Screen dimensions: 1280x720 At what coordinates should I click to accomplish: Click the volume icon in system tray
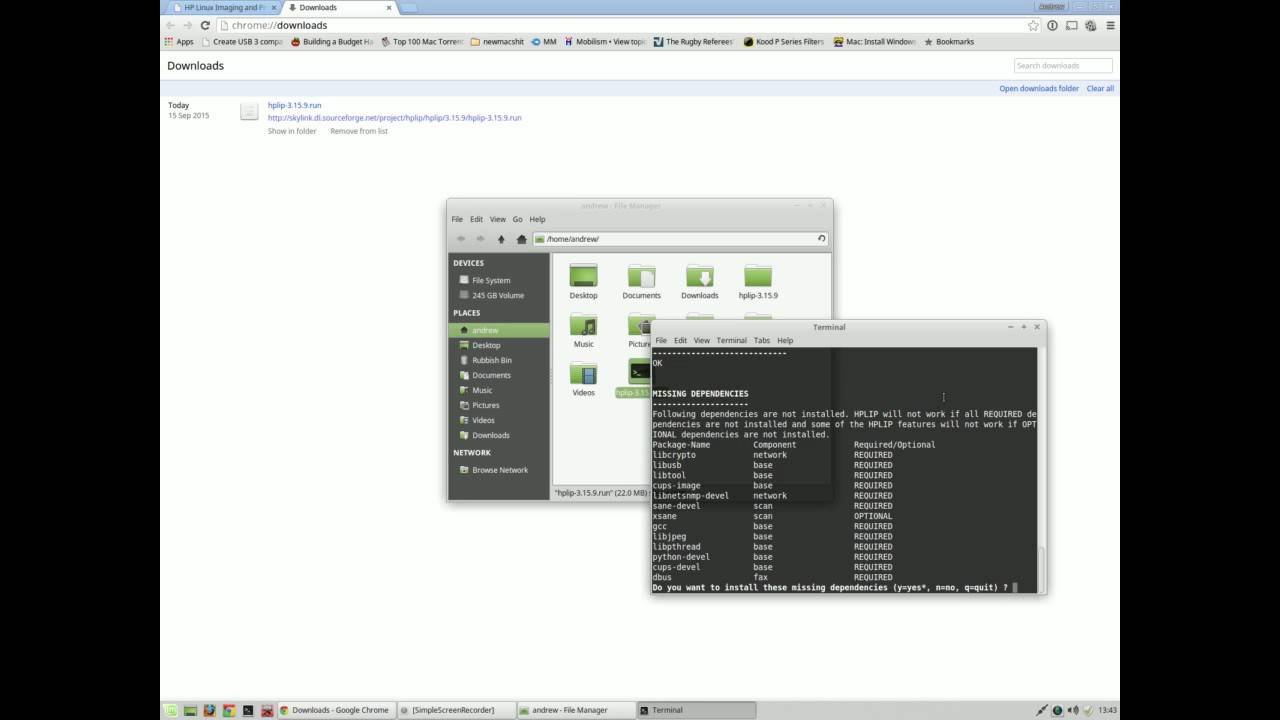coord(1073,710)
